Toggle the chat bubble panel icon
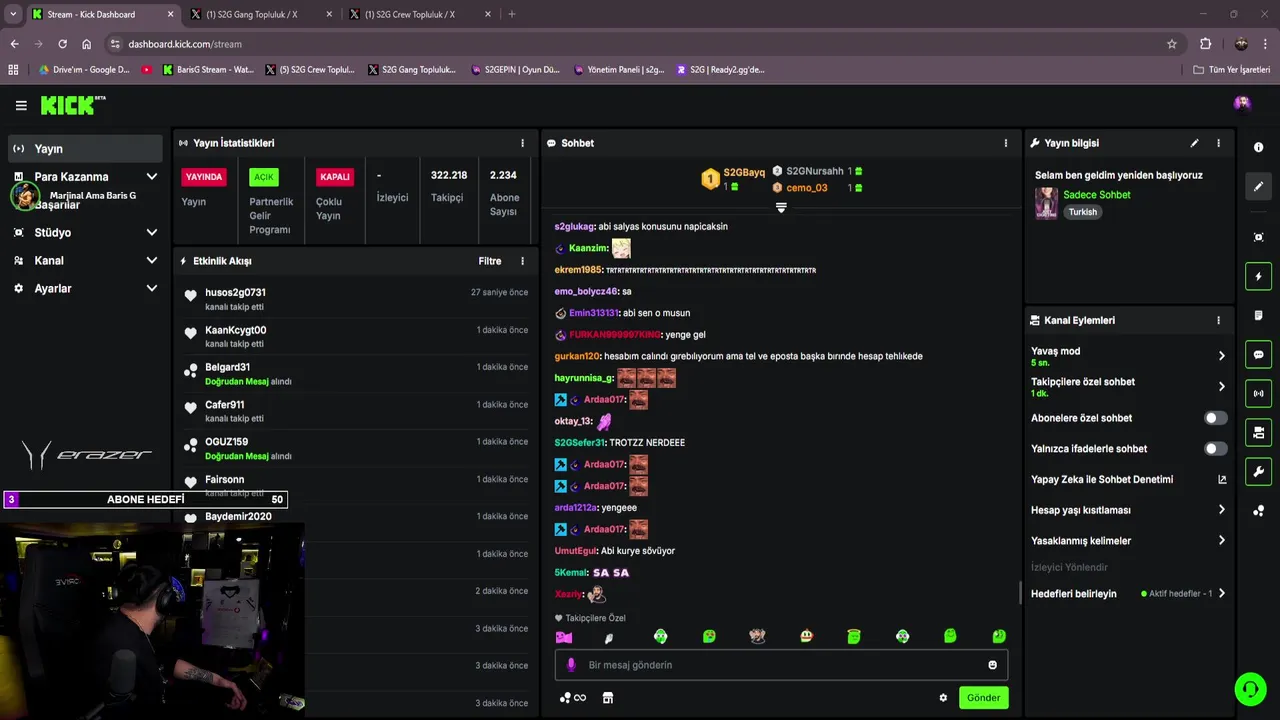The height and width of the screenshot is (720, 1280). pos(1258,354)
